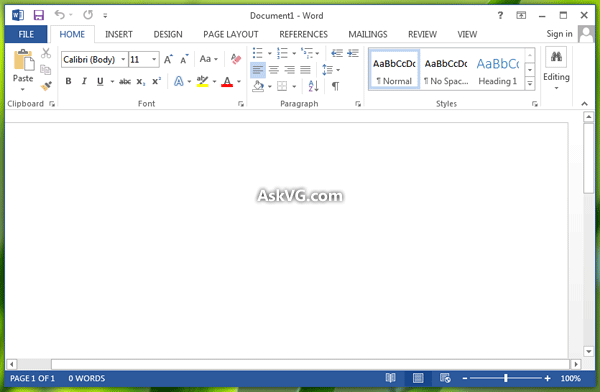
Task: Open Text Effects outlined A icon
Action: 178,81
